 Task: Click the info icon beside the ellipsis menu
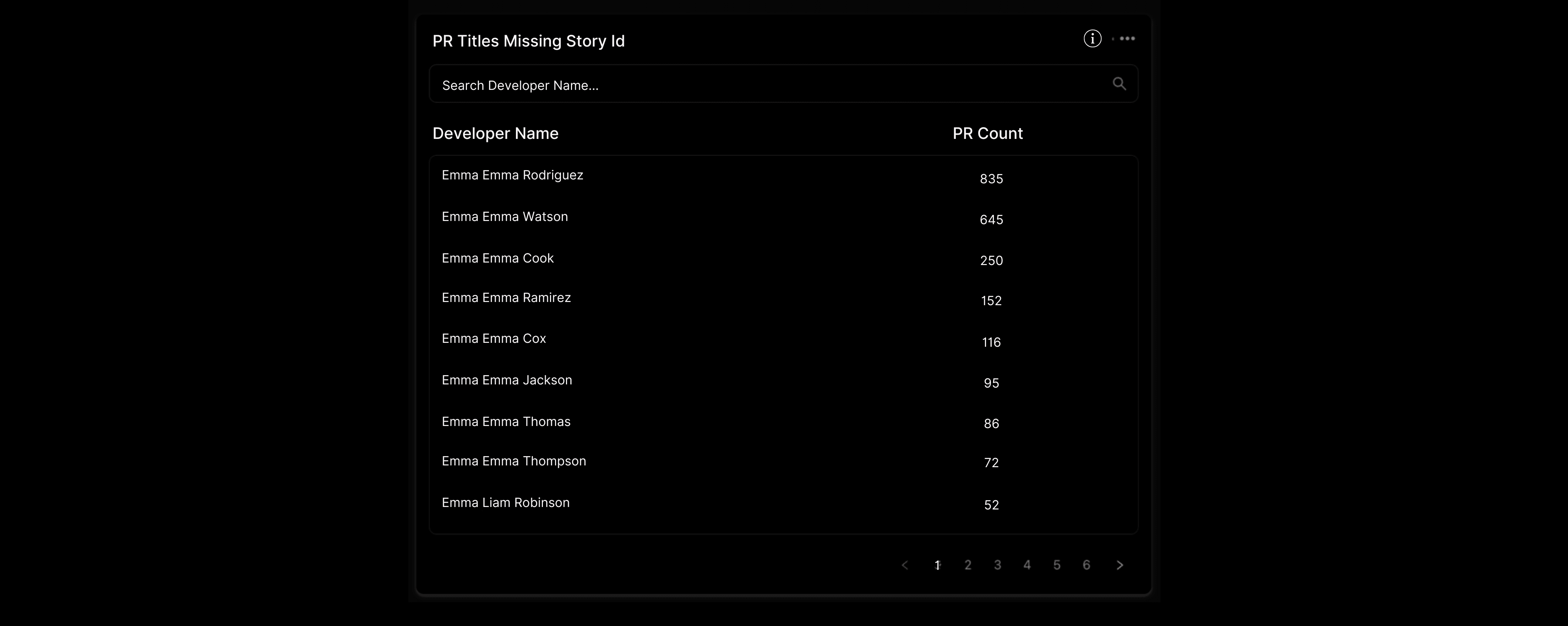(x=1092, y=38)
